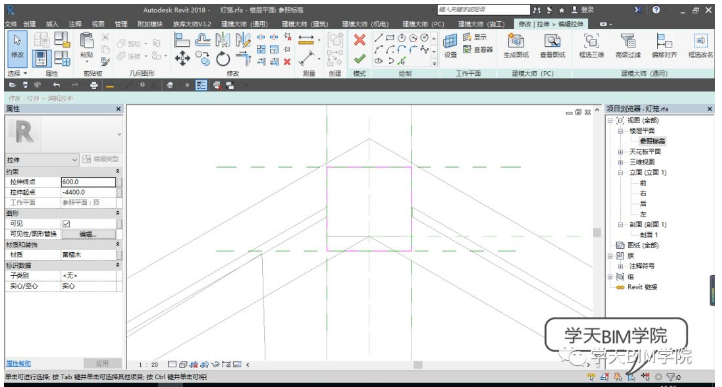This screenshot has width=722, height=387.
Task: Click the 1 : 20 view scale control
Action: click(x=148, y=364)
